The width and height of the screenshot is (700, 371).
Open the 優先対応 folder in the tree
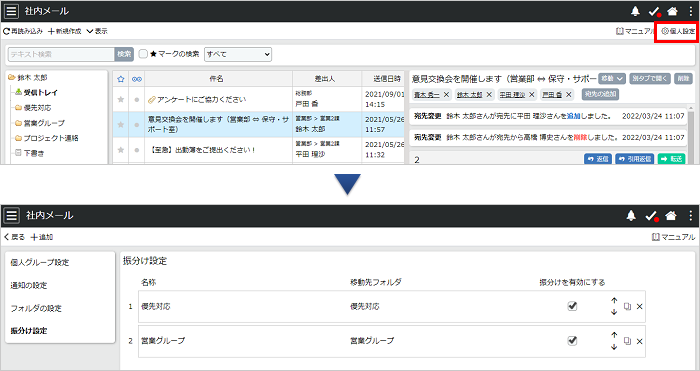[33, 108]
